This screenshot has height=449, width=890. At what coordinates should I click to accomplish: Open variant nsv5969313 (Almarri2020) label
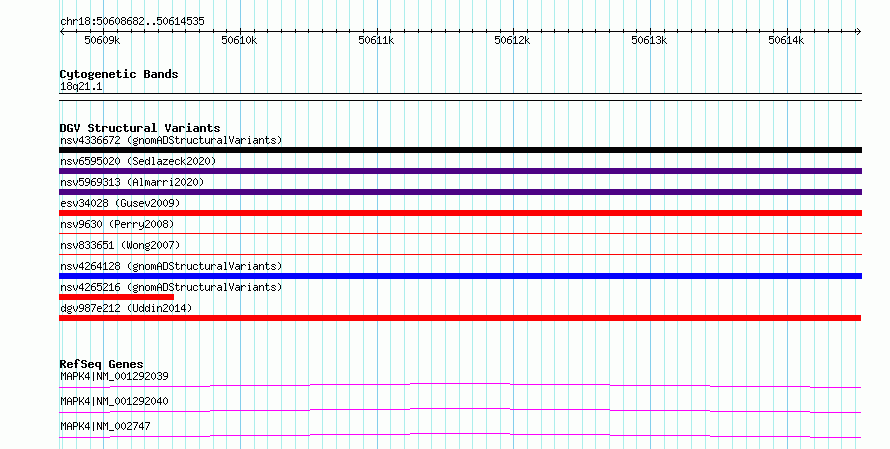click(x=132, y=182)
